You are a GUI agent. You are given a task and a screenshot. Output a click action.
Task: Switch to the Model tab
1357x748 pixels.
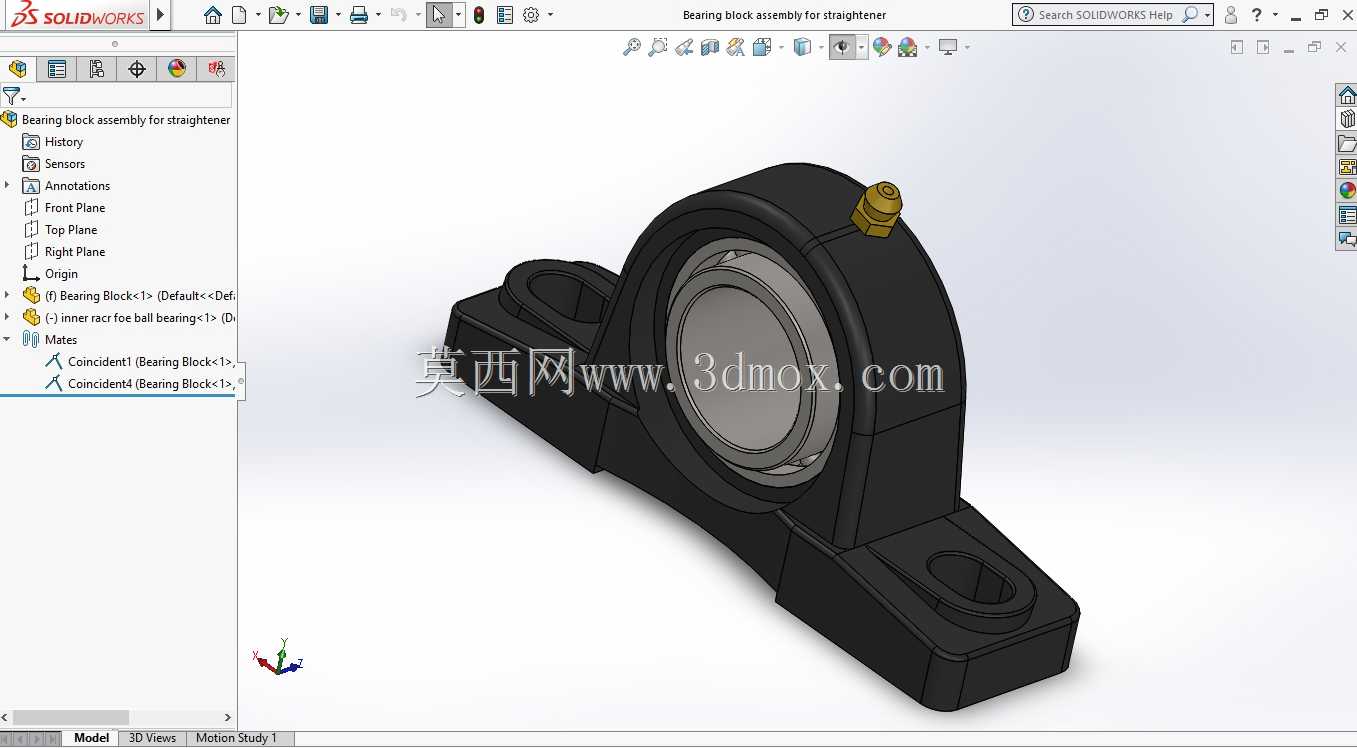pyautogui.click(x=91, y=738)
